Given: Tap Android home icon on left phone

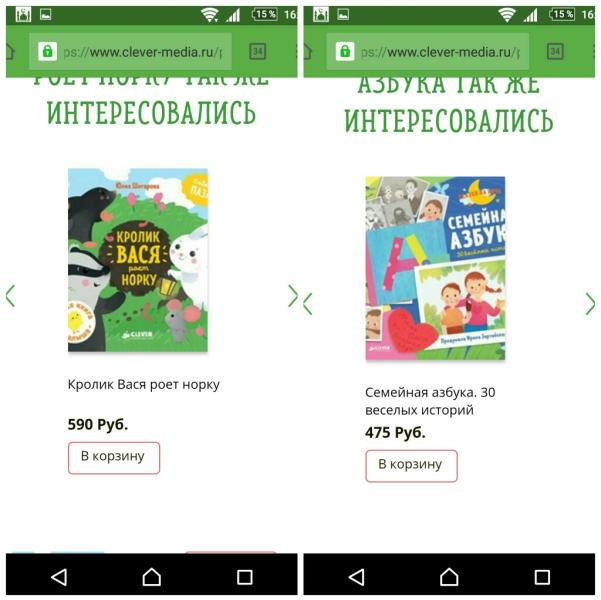Looking at the screenshot, I should click(152, 577).
